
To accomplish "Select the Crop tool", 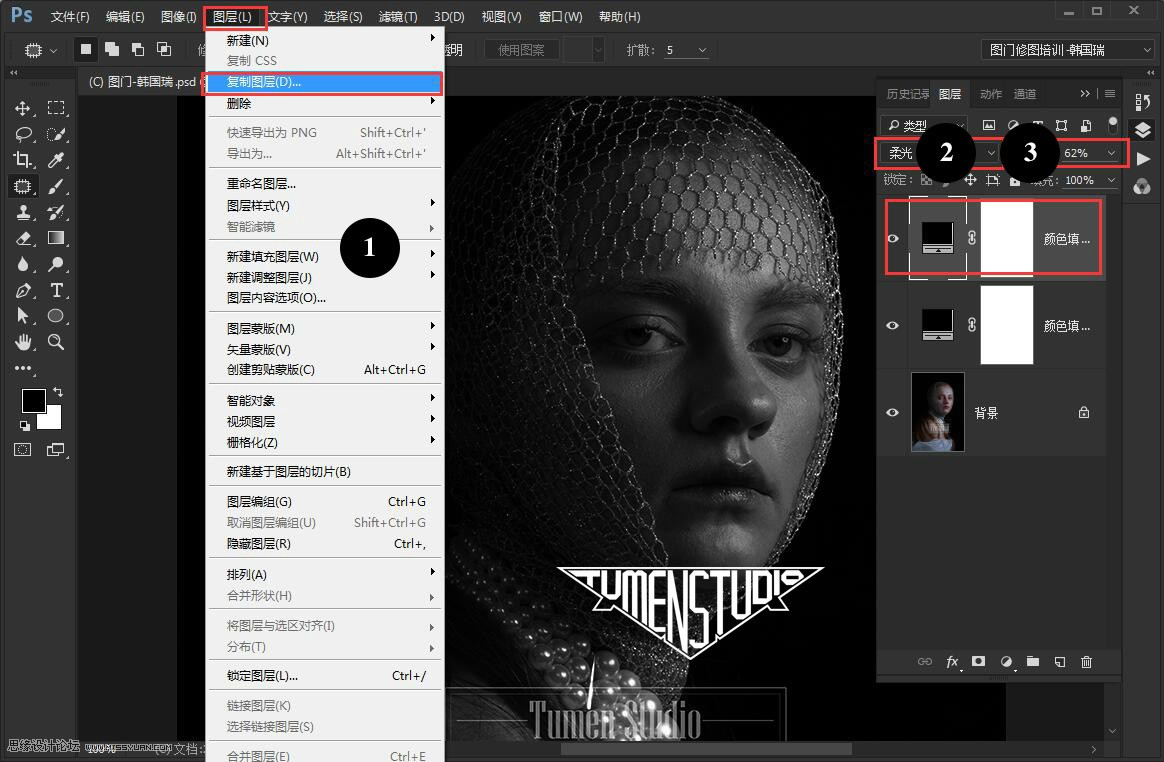I will 22,160.
